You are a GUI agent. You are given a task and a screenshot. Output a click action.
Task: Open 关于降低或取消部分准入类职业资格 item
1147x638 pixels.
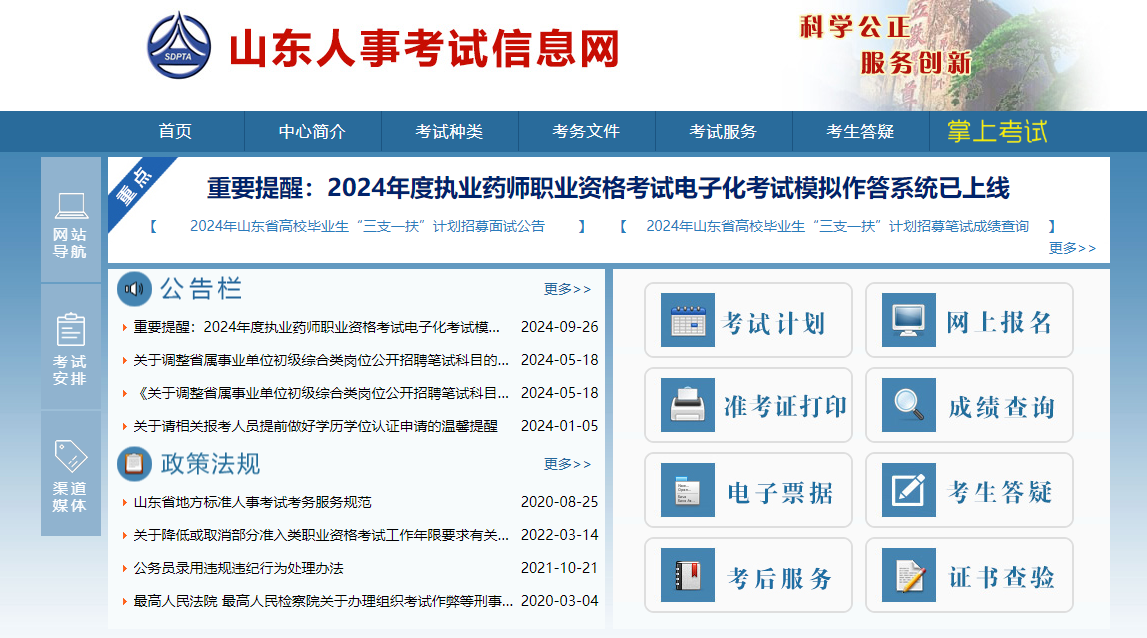pos(321,535)
